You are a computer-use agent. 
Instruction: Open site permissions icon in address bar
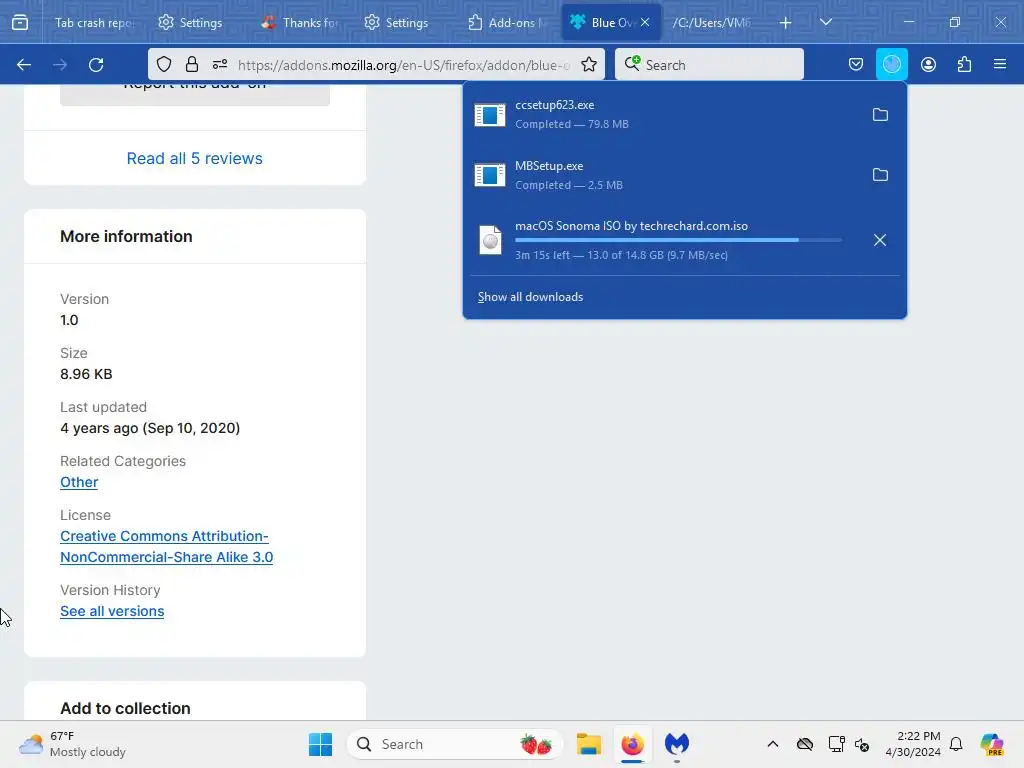(220, 64)
